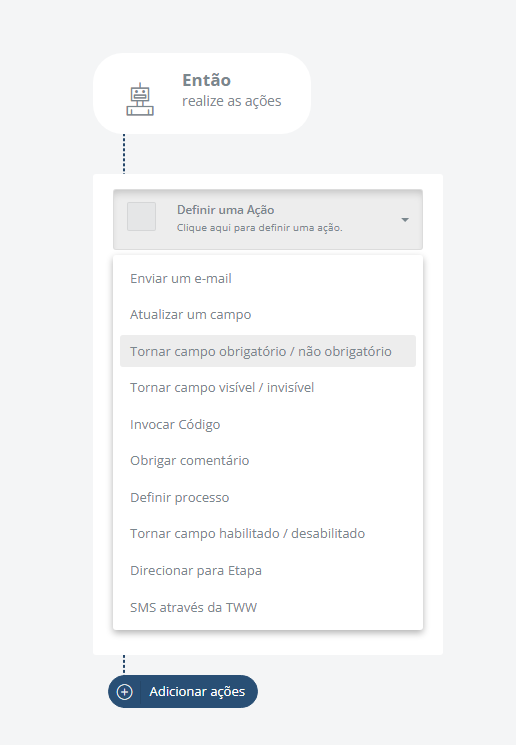Click the dotted connector below Então card

point(124,154)
